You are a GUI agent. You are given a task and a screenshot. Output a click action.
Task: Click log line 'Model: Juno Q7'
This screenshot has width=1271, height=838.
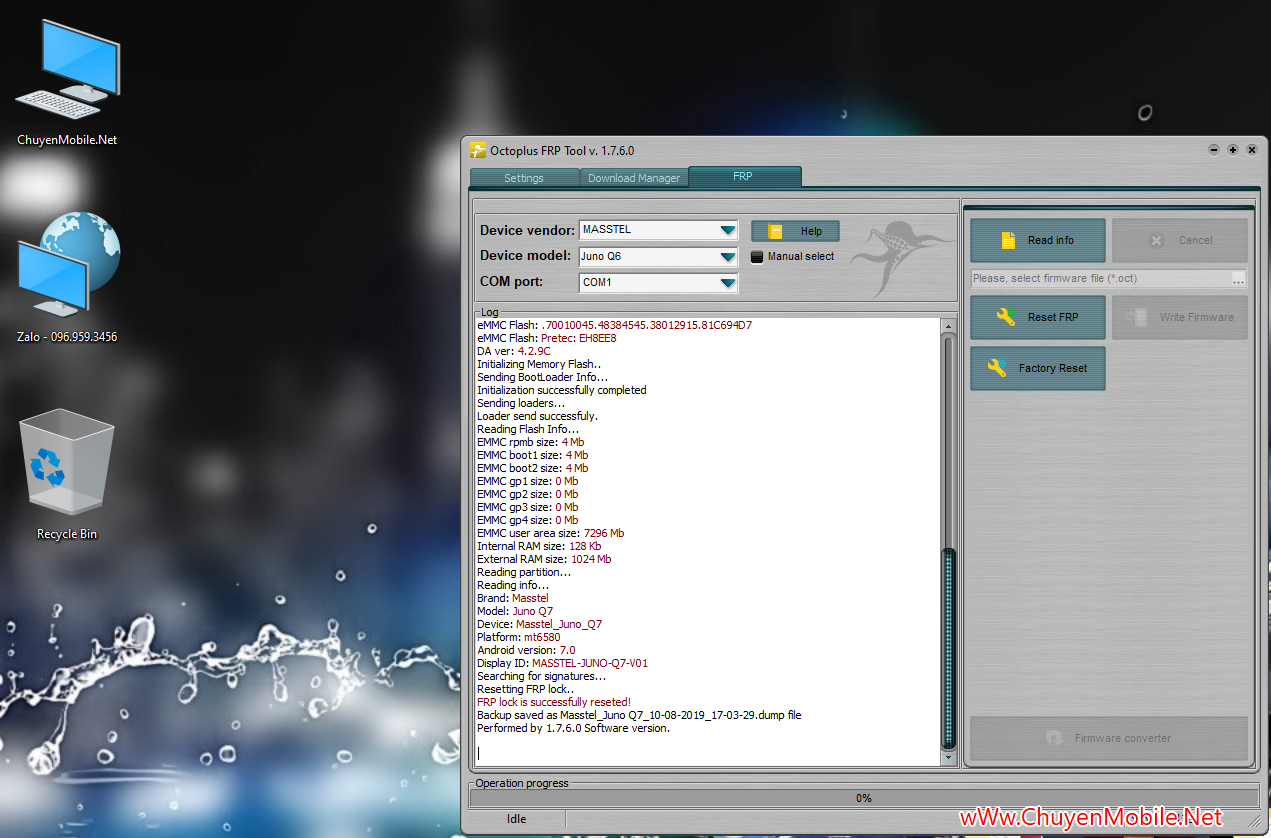[x=515, y=611]
